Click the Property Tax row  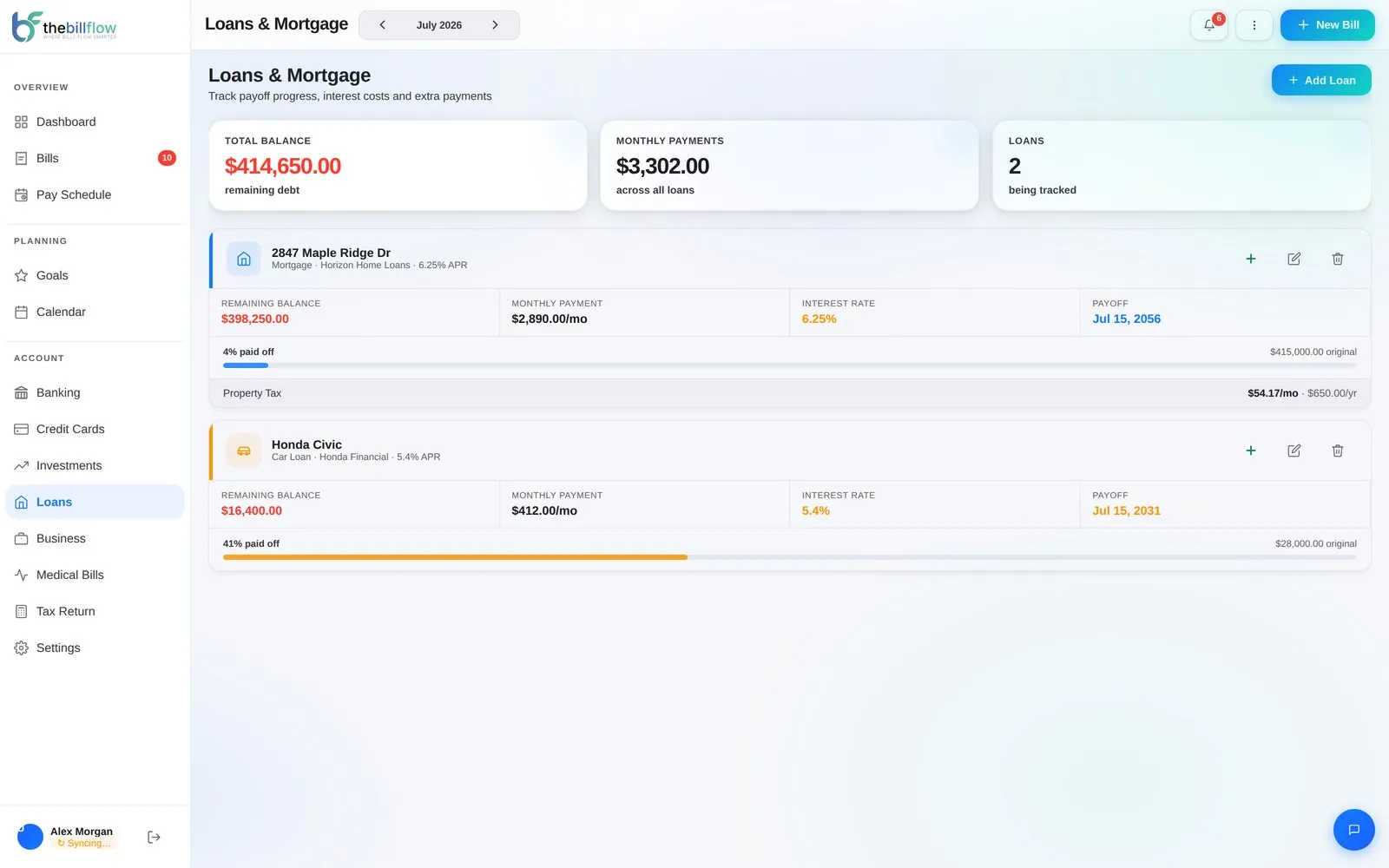789,393
